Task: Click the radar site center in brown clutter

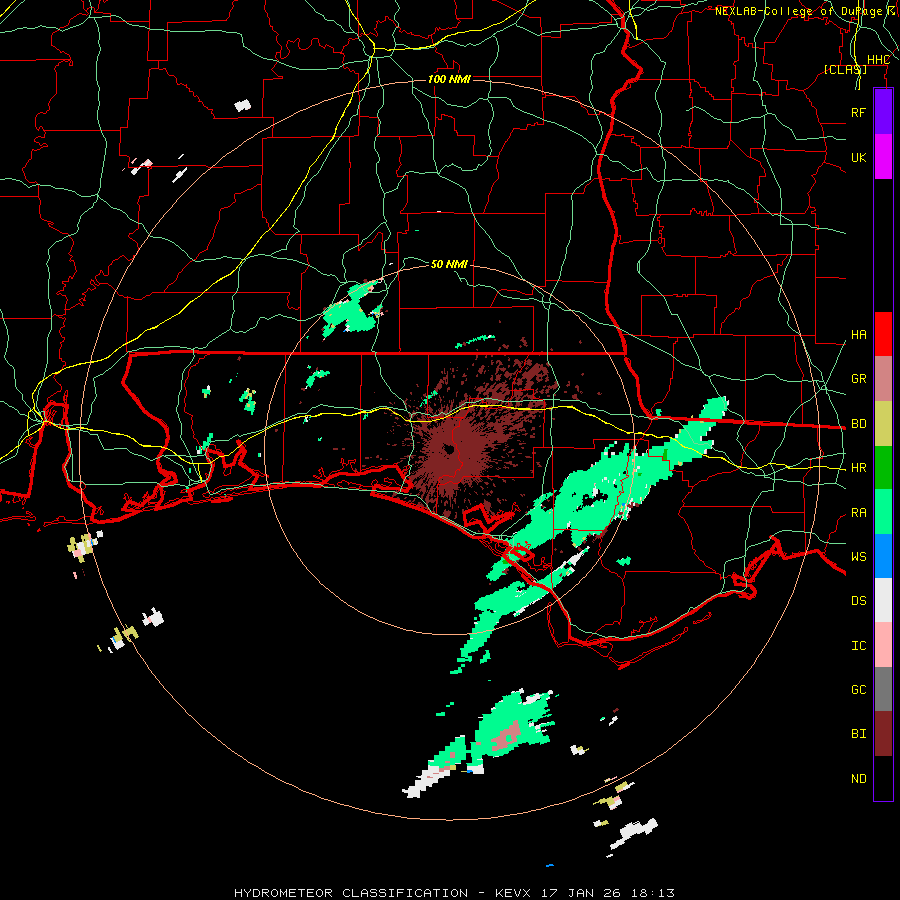Action: [x=449, y=449]
